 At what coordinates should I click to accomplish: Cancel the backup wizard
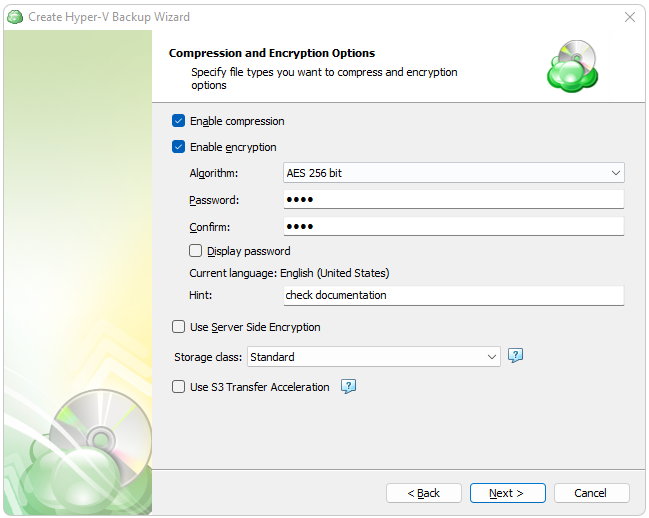tap(590, 493)
